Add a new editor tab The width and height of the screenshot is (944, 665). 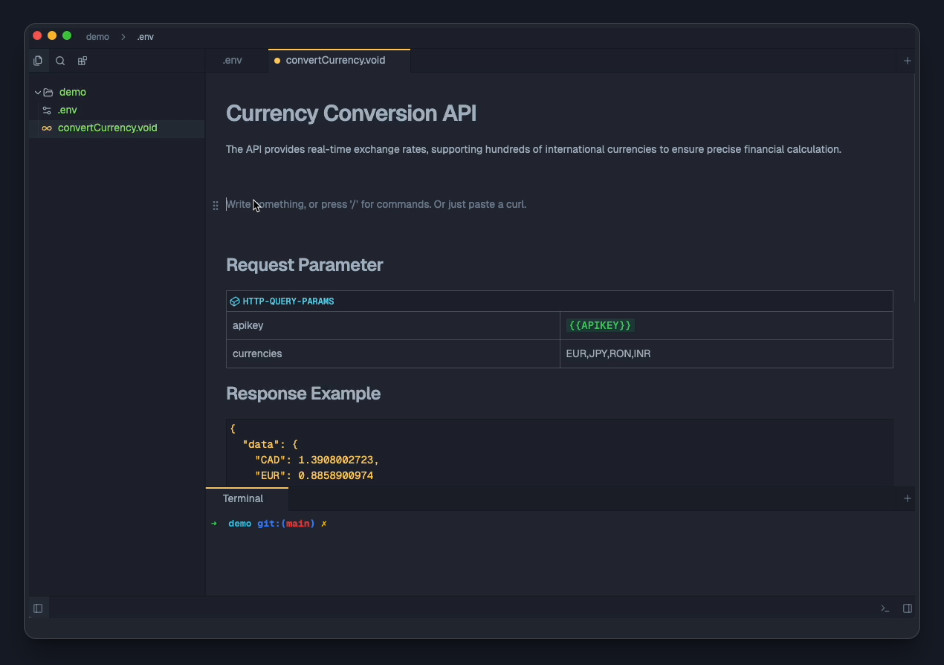coord(907,61)
